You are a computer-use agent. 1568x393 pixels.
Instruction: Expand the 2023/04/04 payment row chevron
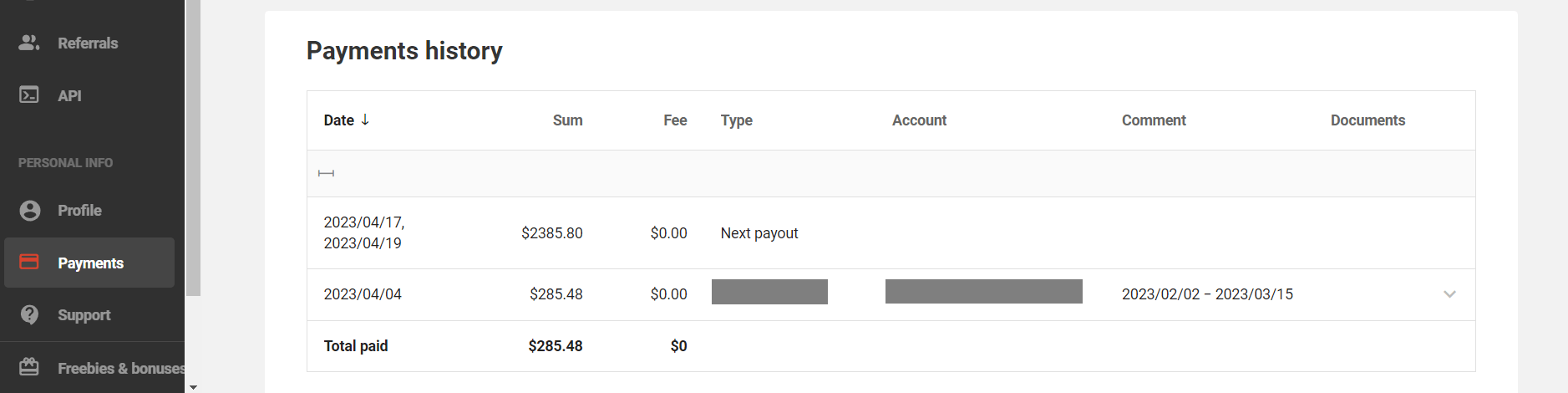[x=1449, y=294]
